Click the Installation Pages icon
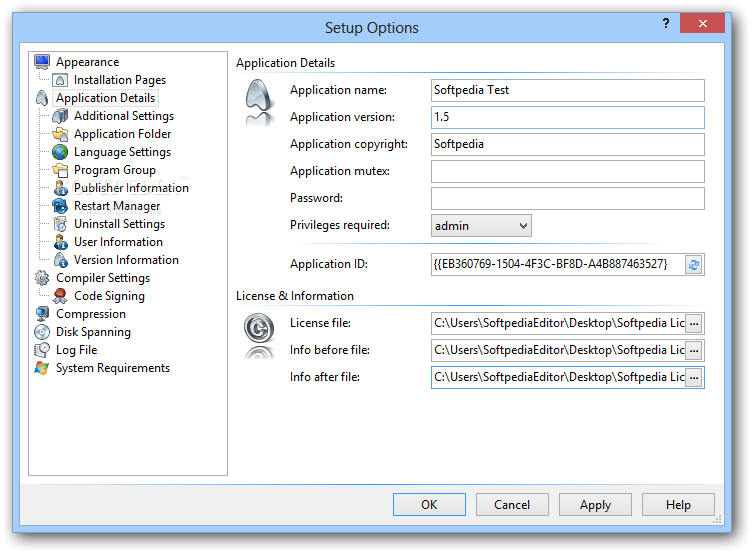 point(60,80)
